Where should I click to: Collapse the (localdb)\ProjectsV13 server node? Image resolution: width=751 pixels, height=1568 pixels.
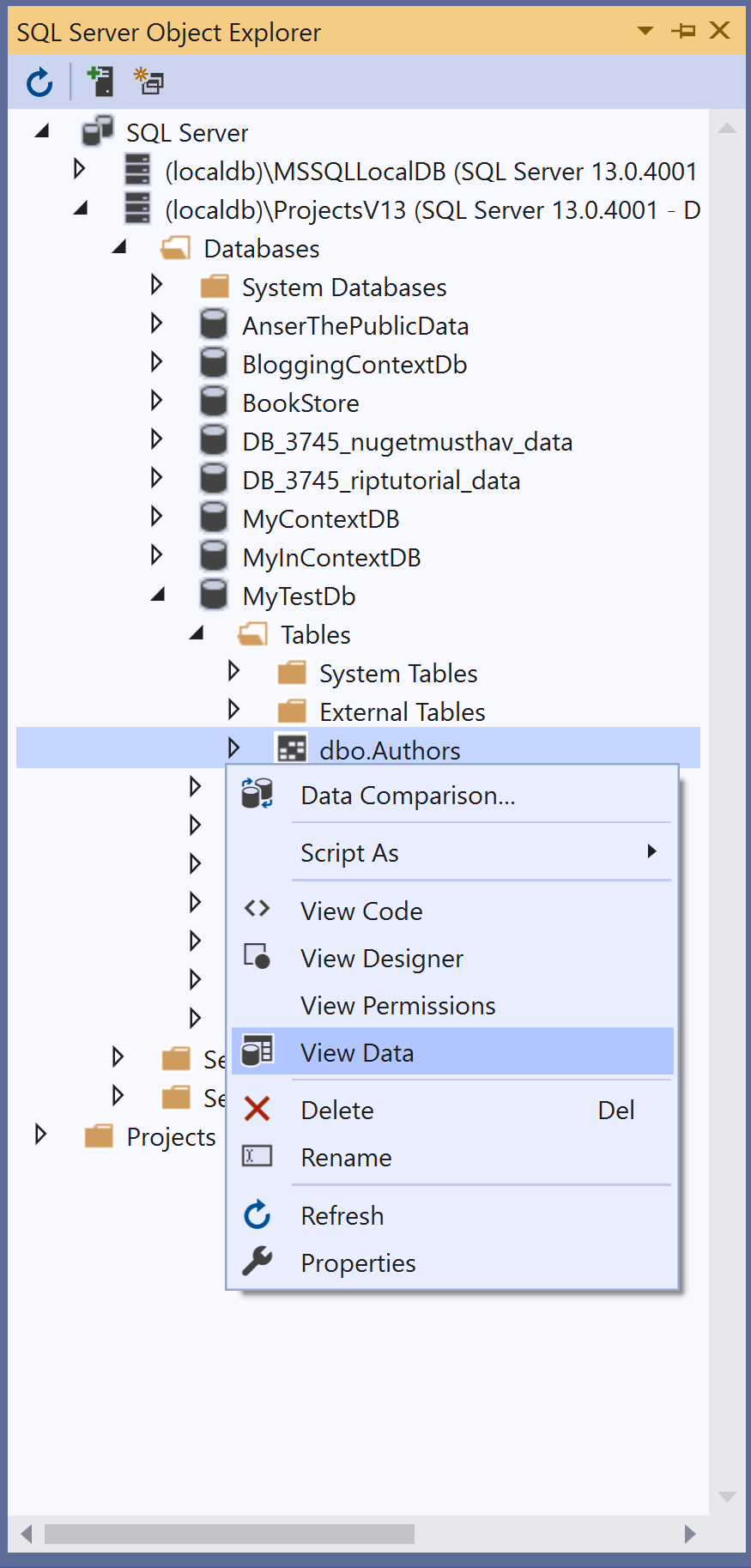click(81, 209)
